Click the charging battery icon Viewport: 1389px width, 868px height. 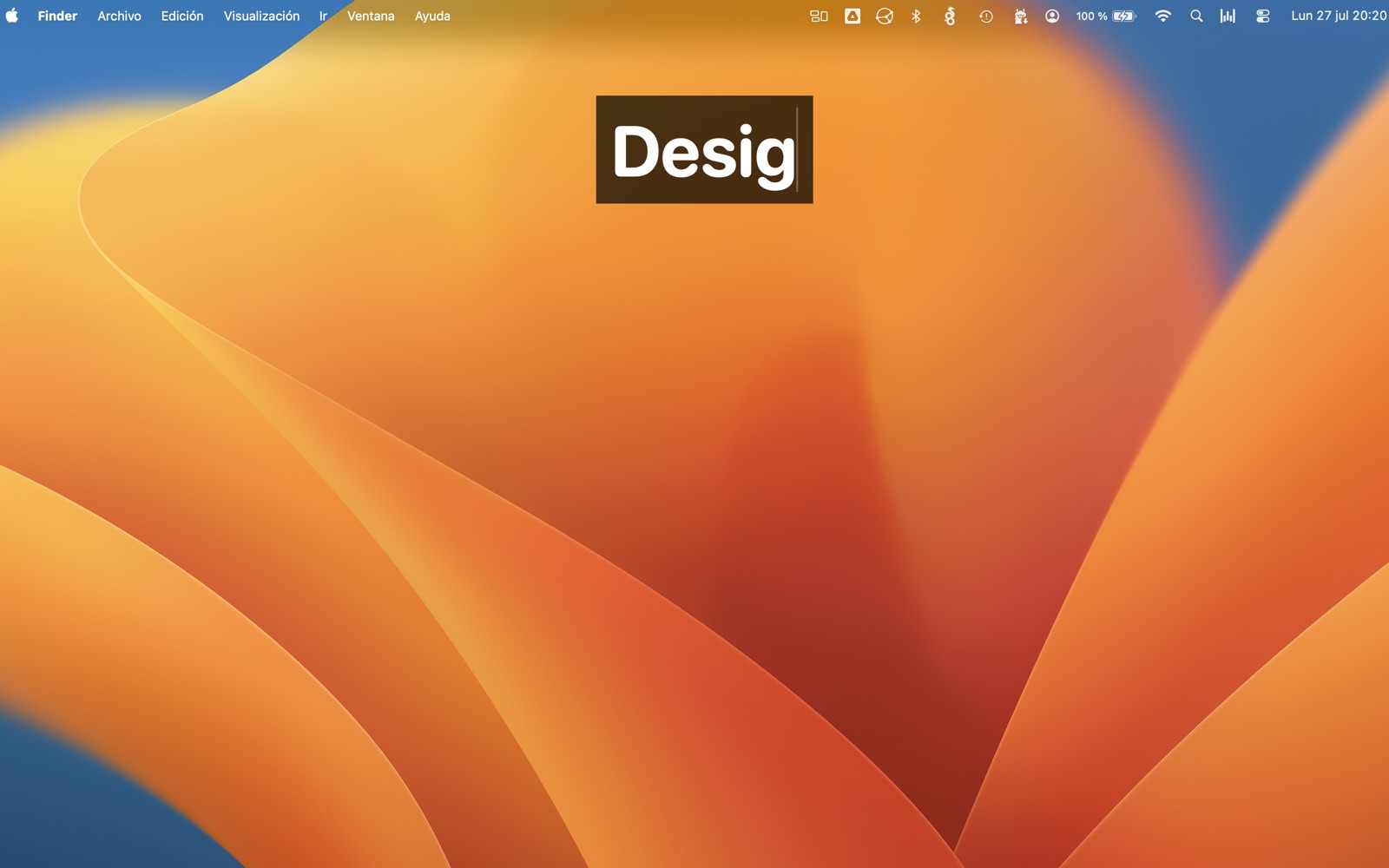pos(1124,16)
